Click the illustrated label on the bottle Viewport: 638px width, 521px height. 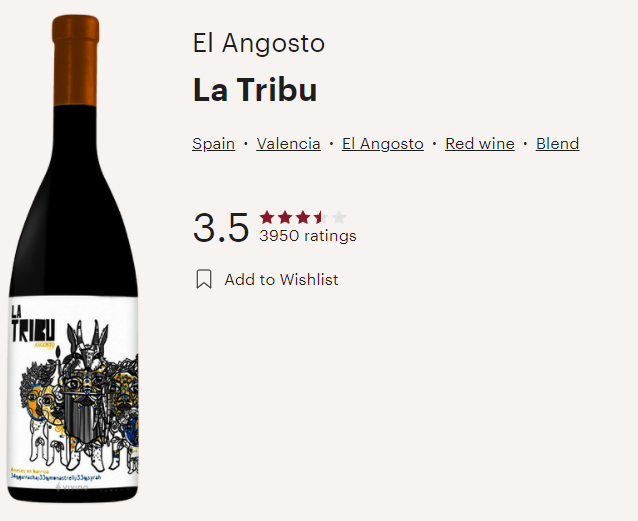coord(73,393)
